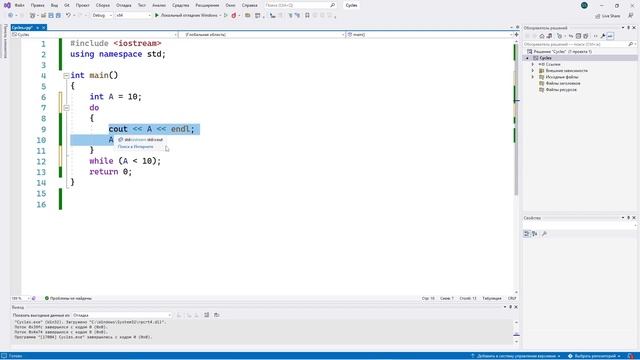The image size is (640, 360).
Task: Open the Cycles project scope dropdown
Action: click(94, 35)
